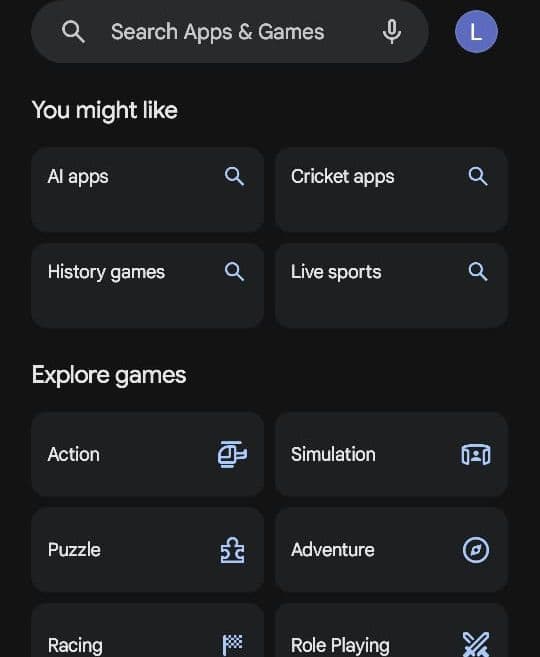Tap the Adventure compass icon
This screenshot has width=540, height=657.
476,550
